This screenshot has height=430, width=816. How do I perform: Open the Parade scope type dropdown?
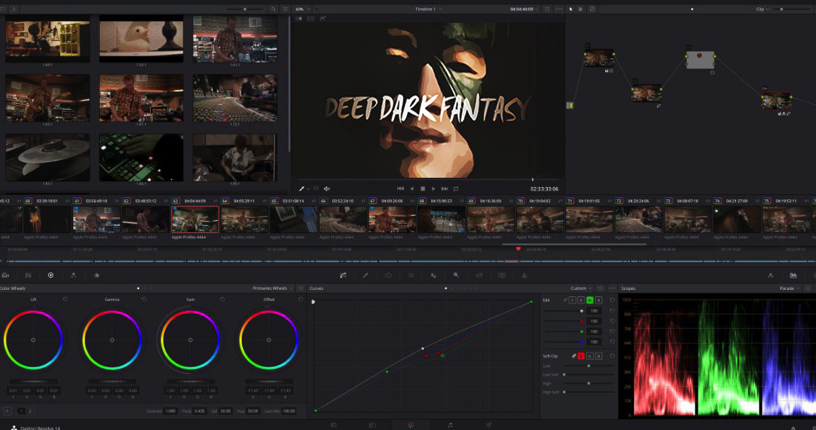(x=789, y=288)
